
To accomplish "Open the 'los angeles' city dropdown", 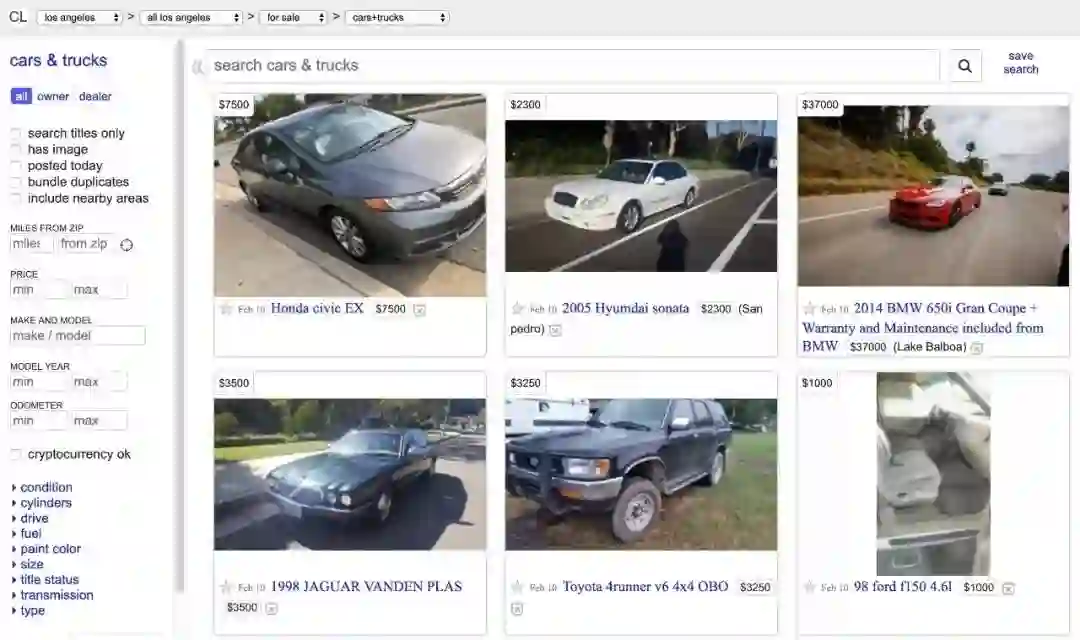I will point(79,17).
